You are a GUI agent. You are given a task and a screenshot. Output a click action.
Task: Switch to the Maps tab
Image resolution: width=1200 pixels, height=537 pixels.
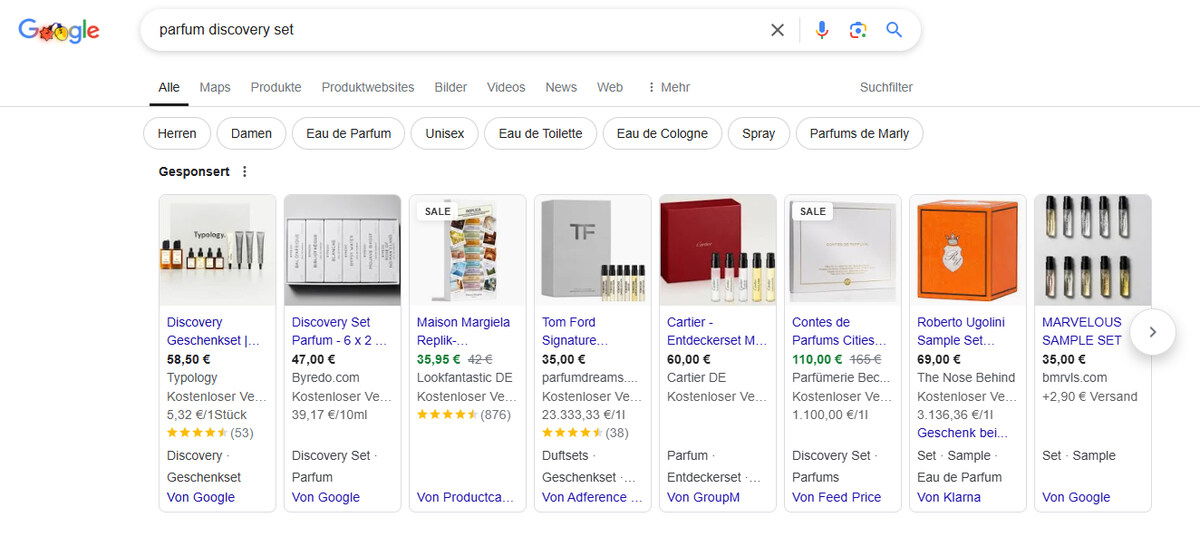(x=215, y=87)
